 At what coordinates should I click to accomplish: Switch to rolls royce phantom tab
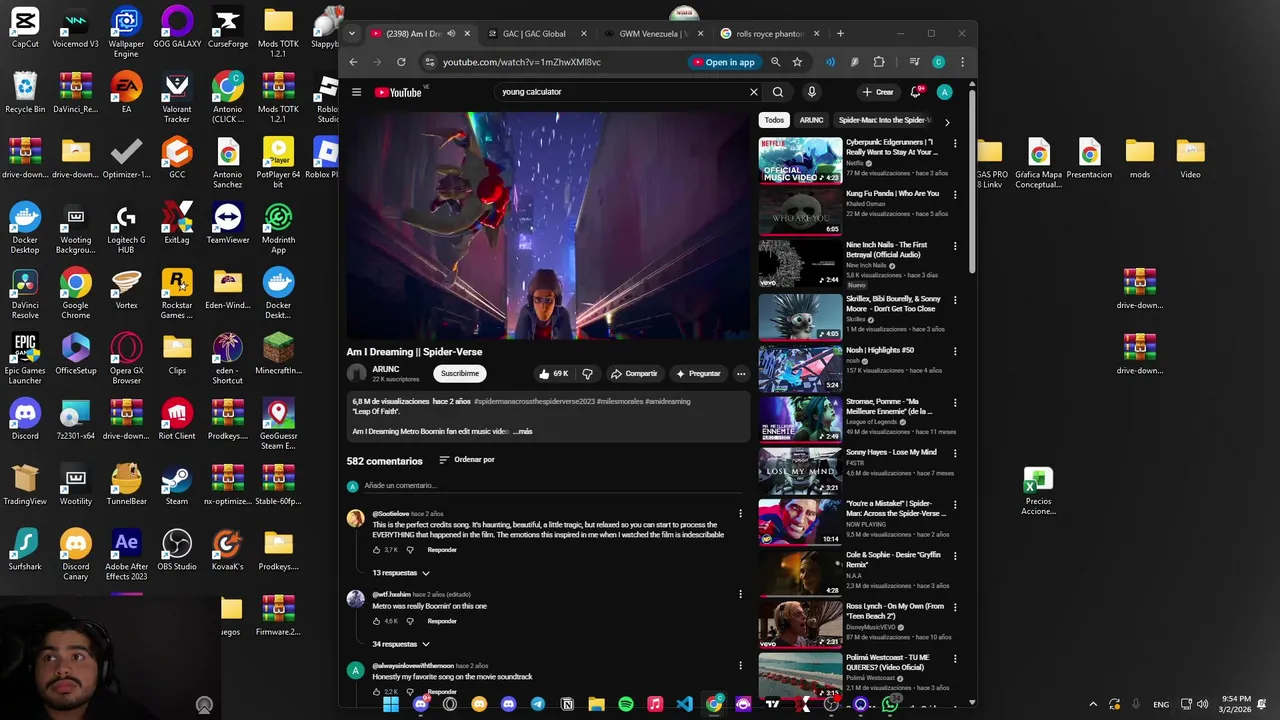pyautogui.click(x=769, y=34)
